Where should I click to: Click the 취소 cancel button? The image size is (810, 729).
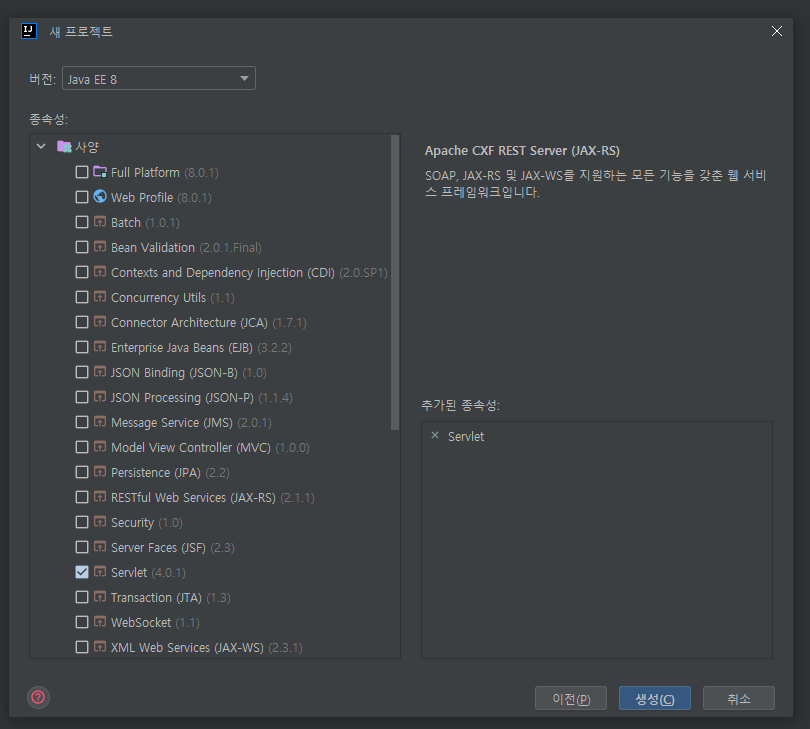point(739,699)
